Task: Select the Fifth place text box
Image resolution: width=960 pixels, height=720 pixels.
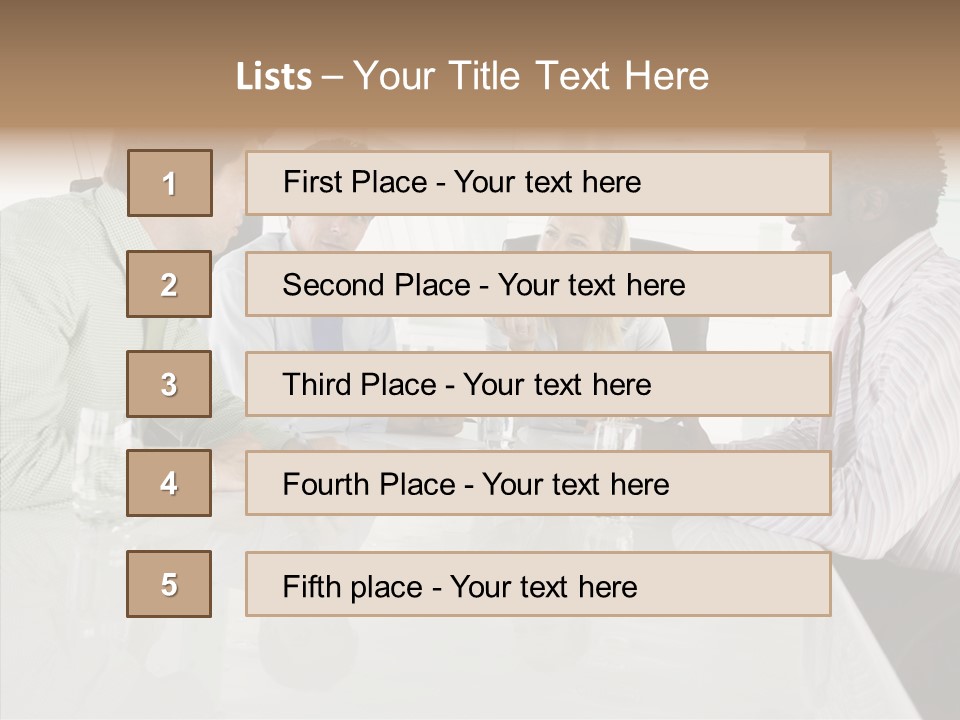Action: (538, 584)
